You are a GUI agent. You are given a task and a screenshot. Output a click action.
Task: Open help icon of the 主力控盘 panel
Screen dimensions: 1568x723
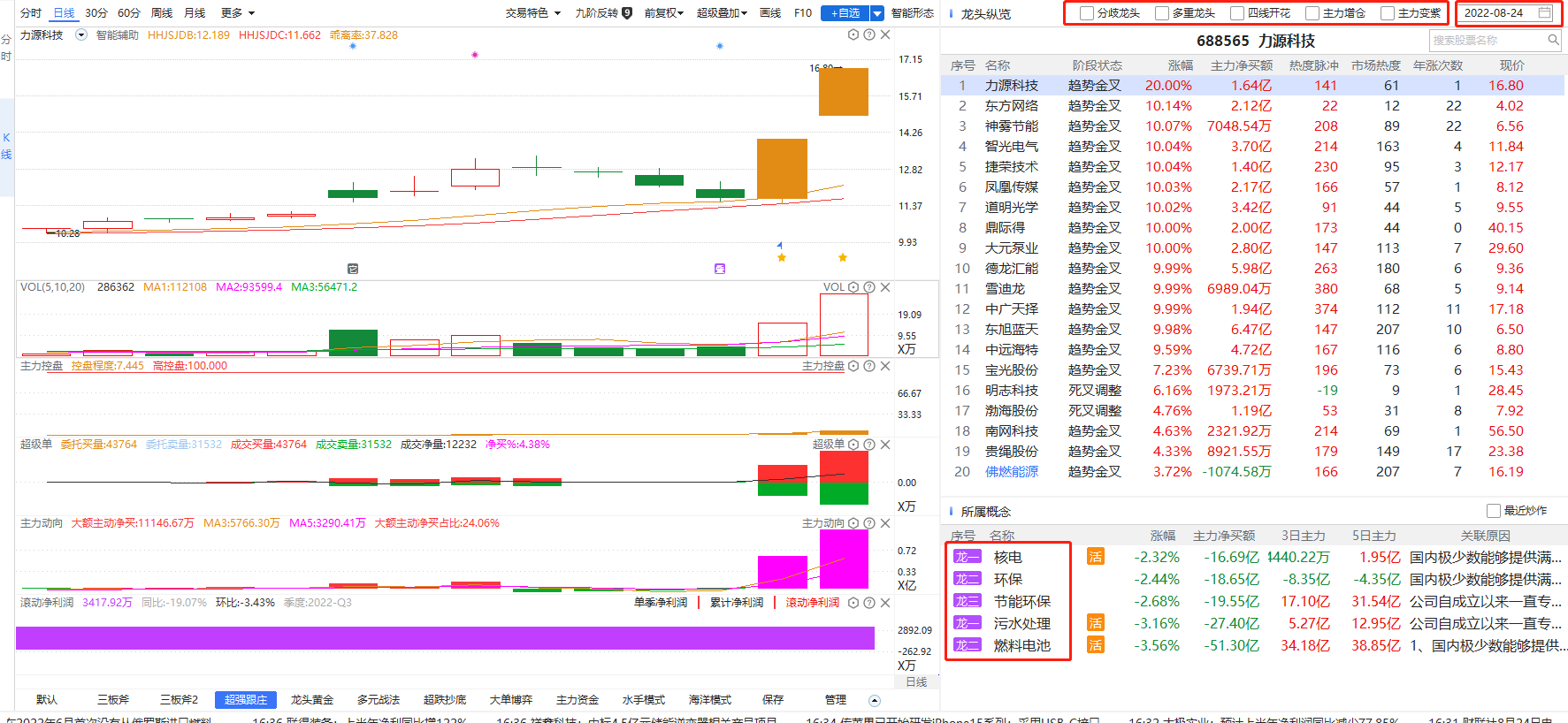point(869,366)
